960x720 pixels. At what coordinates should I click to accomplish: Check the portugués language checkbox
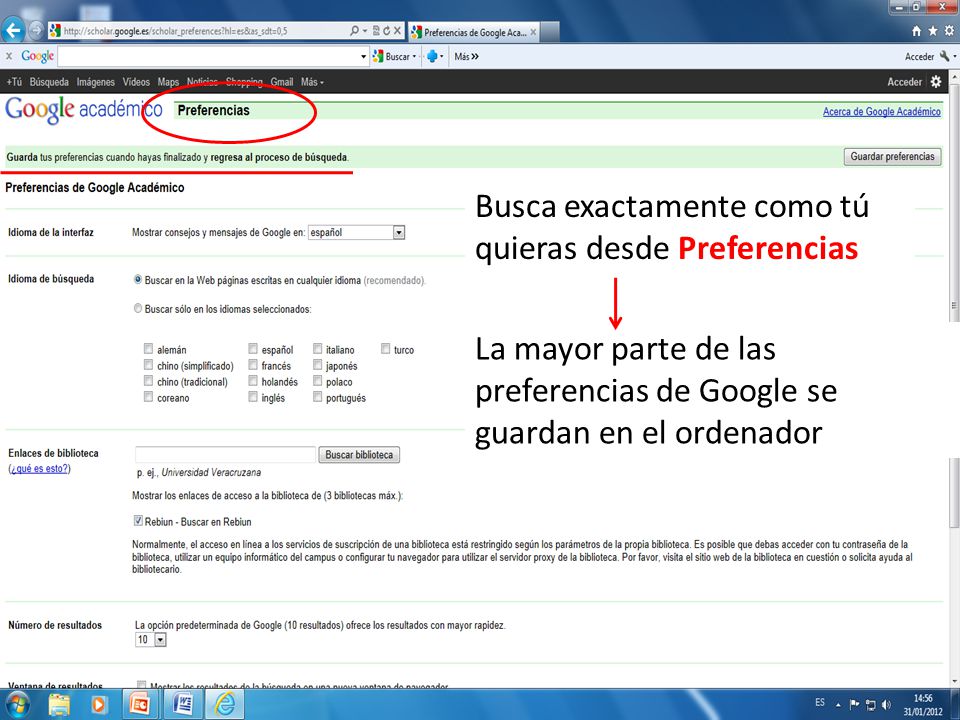[x=317, y=397]
